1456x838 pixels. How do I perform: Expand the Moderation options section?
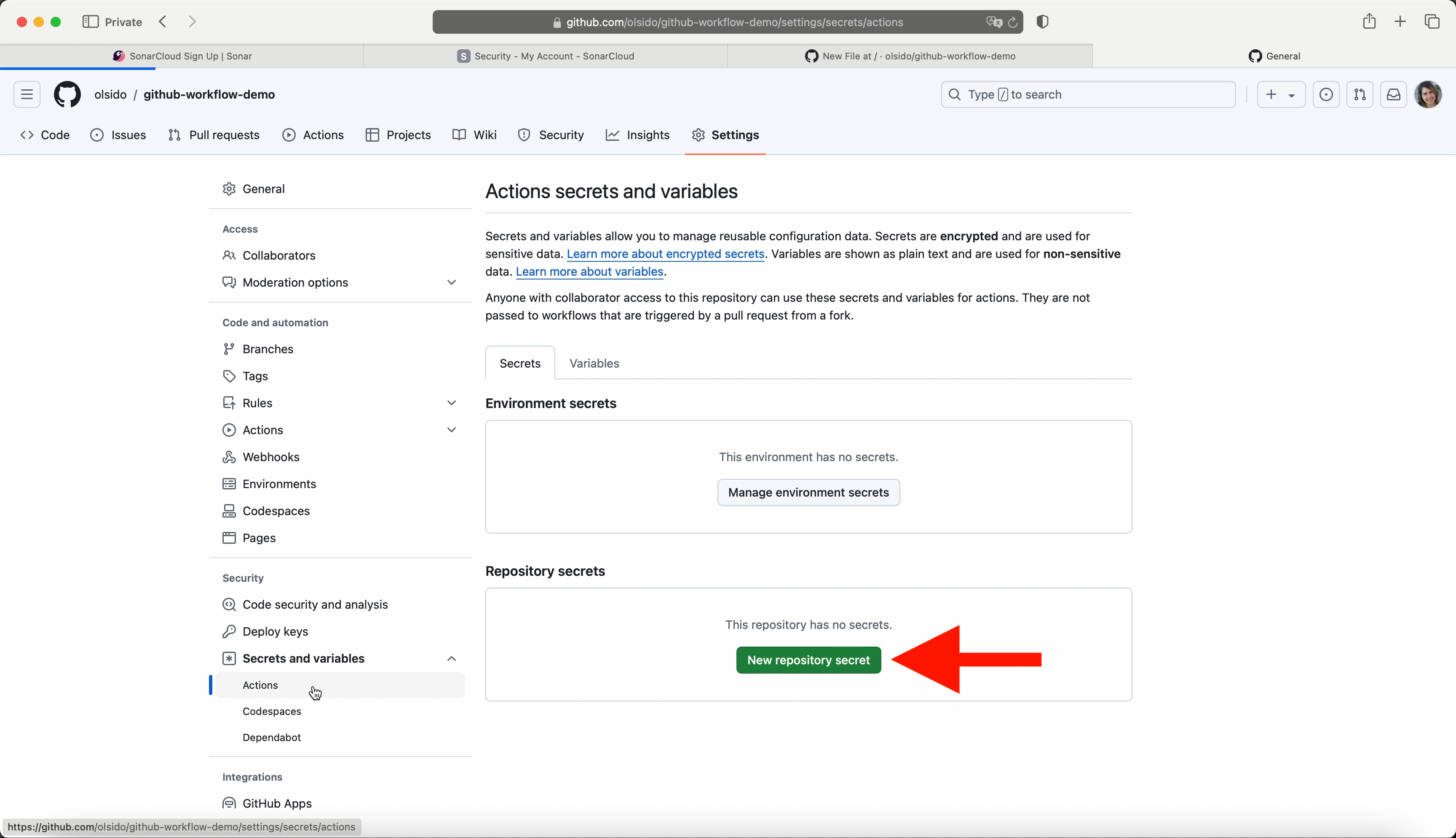pyautogui.click(x=451, y=282)
